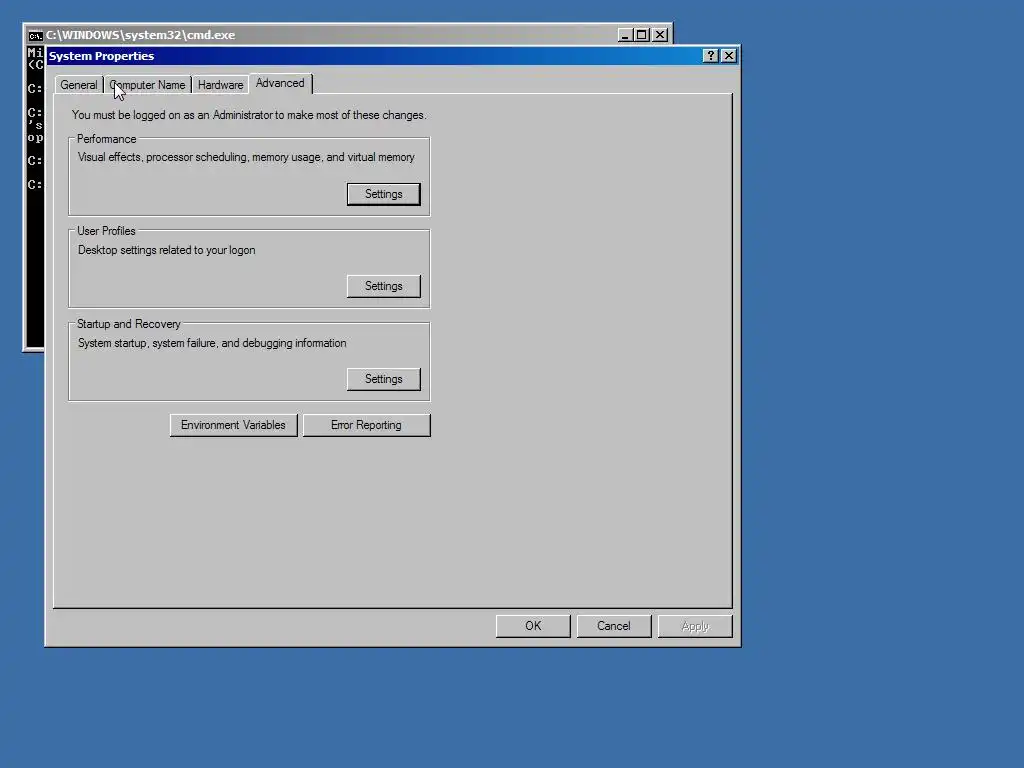Switch to the General tab
The image size is (1024, 768).
(78, 85)
